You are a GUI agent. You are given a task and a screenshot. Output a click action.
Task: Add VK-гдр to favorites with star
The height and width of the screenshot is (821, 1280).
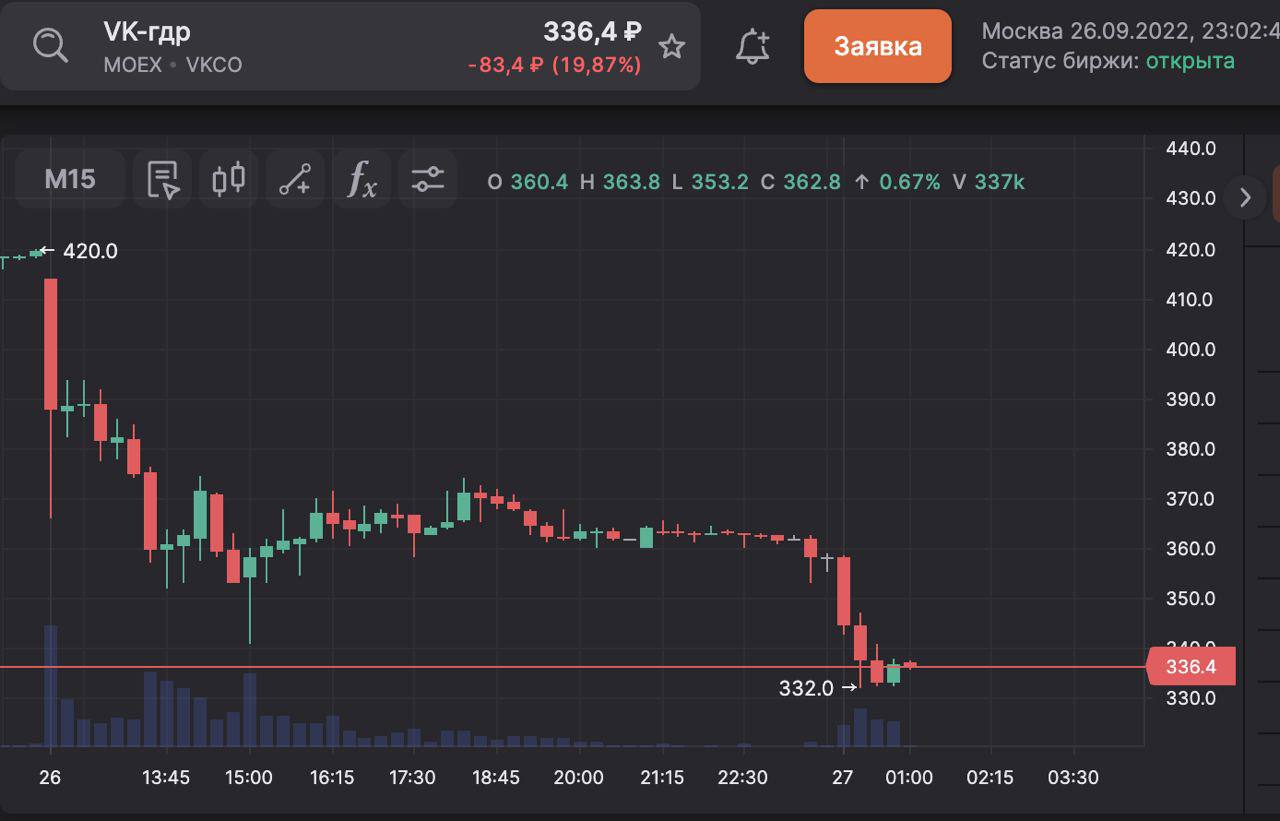(672, 46)
